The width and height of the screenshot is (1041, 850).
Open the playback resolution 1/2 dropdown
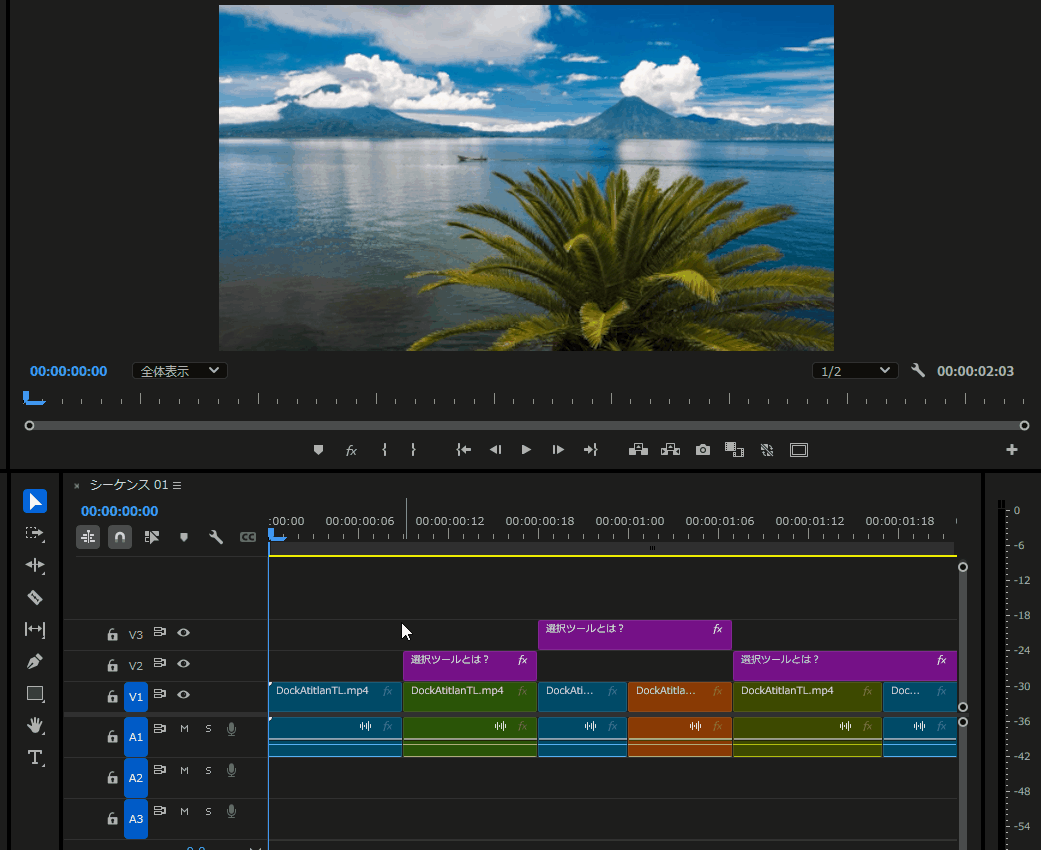click(855, 371)
